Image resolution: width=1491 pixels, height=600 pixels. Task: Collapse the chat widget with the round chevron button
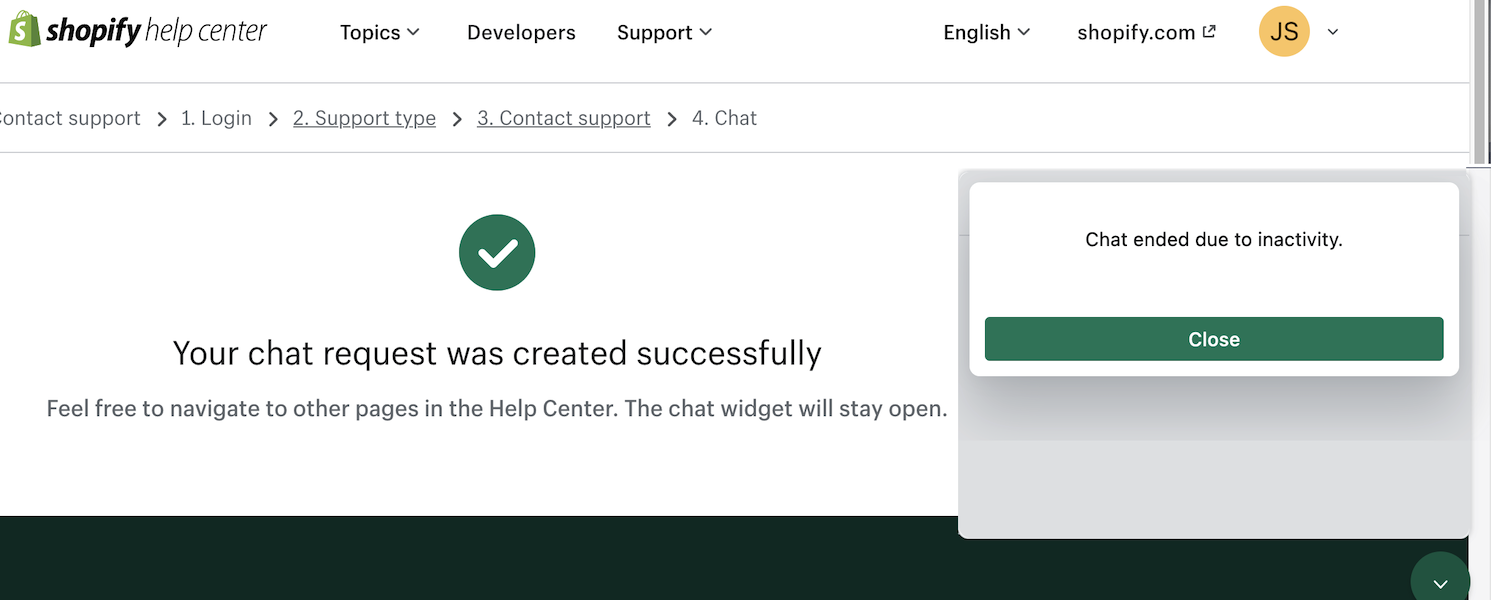pyautogui.click(x=1440, y=582)
